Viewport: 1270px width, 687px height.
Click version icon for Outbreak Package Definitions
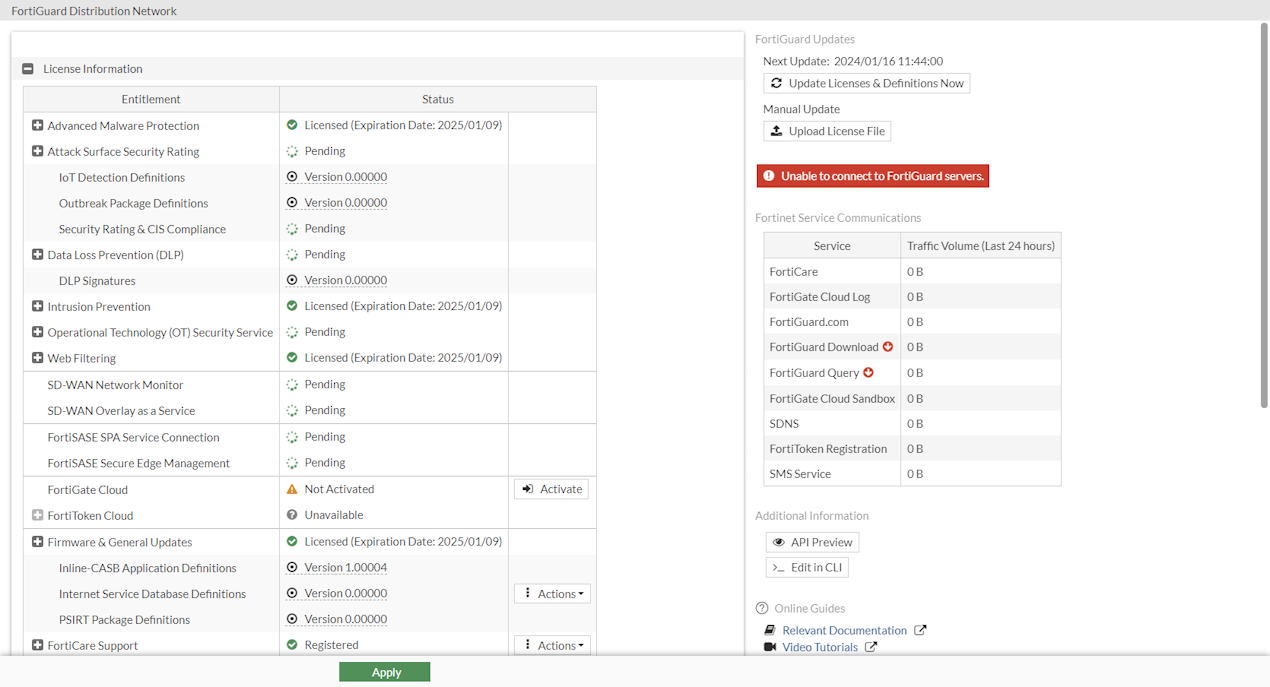click(292, 202)
